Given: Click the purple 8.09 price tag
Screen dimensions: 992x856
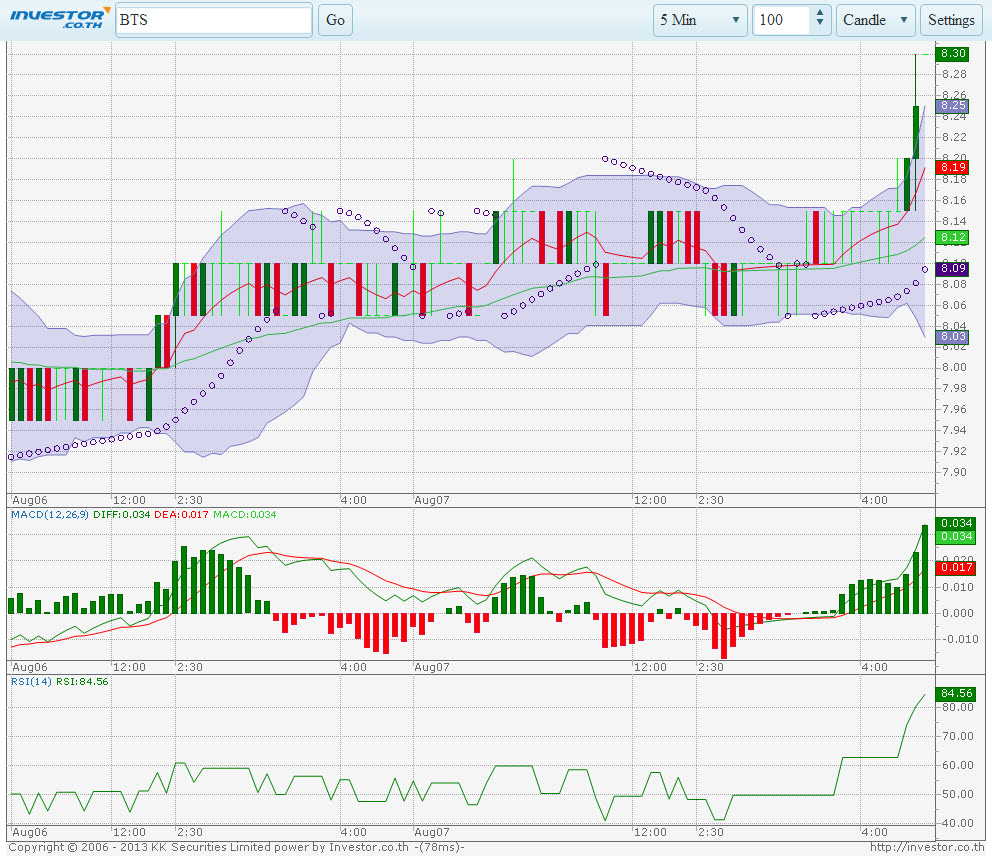Looking at the screenshot, I should click(x=953, y=268).
